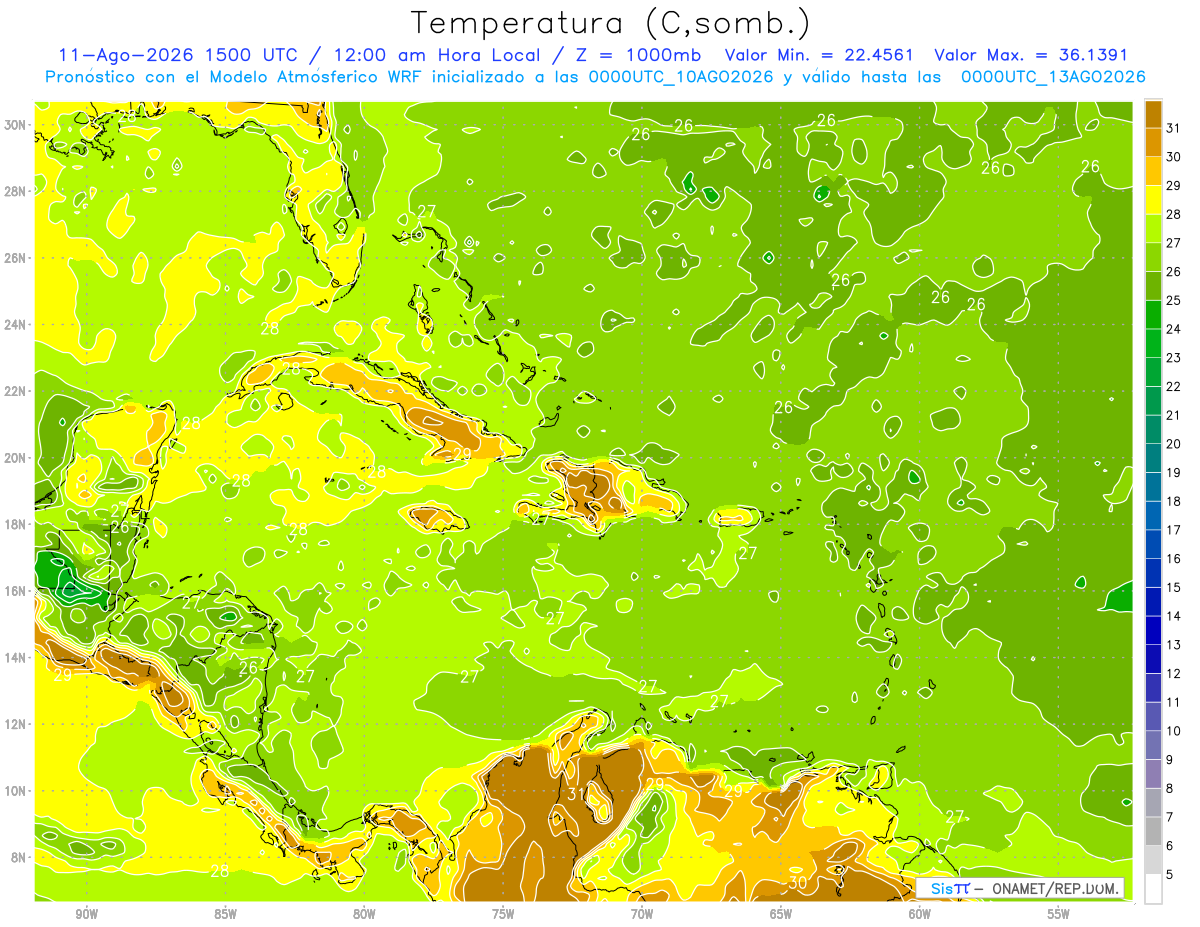Screen dimensions: 1200x927
Task: Click the 16N latitude axis label
Action: [16, 590]
